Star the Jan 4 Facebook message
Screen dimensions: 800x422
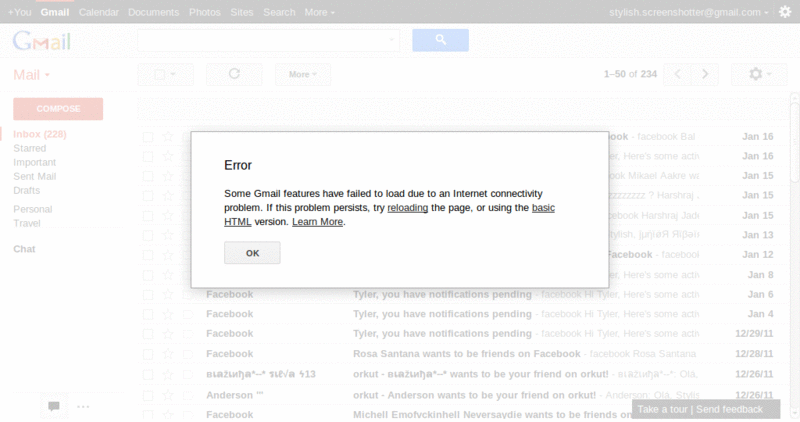point(168,314)
